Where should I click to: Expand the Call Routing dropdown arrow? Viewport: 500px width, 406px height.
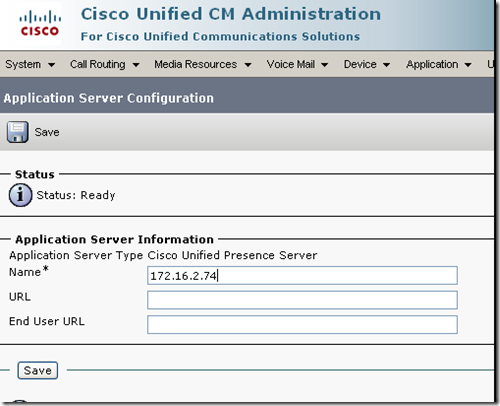coord(136,65)
